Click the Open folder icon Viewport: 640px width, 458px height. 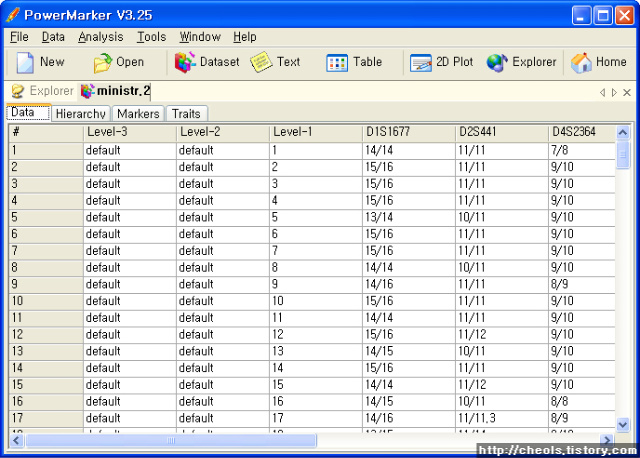tap(102, 63)
